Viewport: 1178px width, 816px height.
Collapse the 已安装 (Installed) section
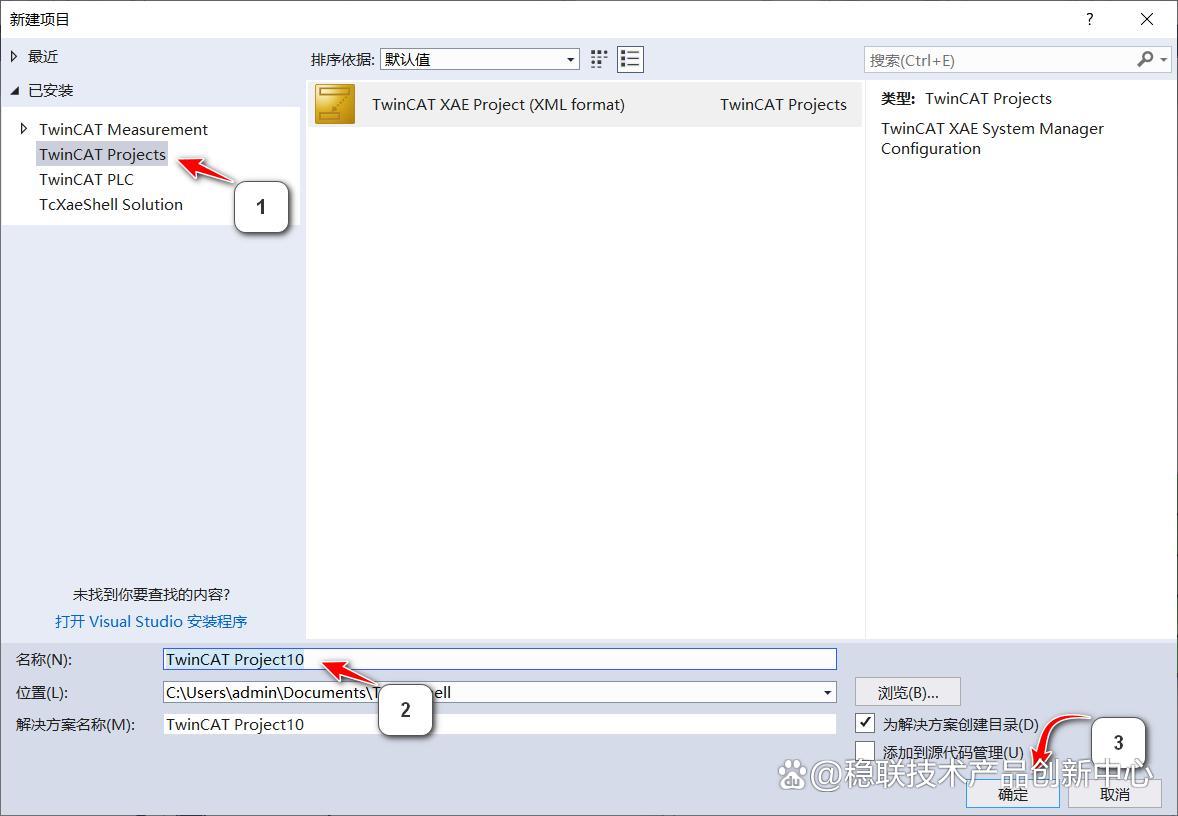[x=15, y=91]
